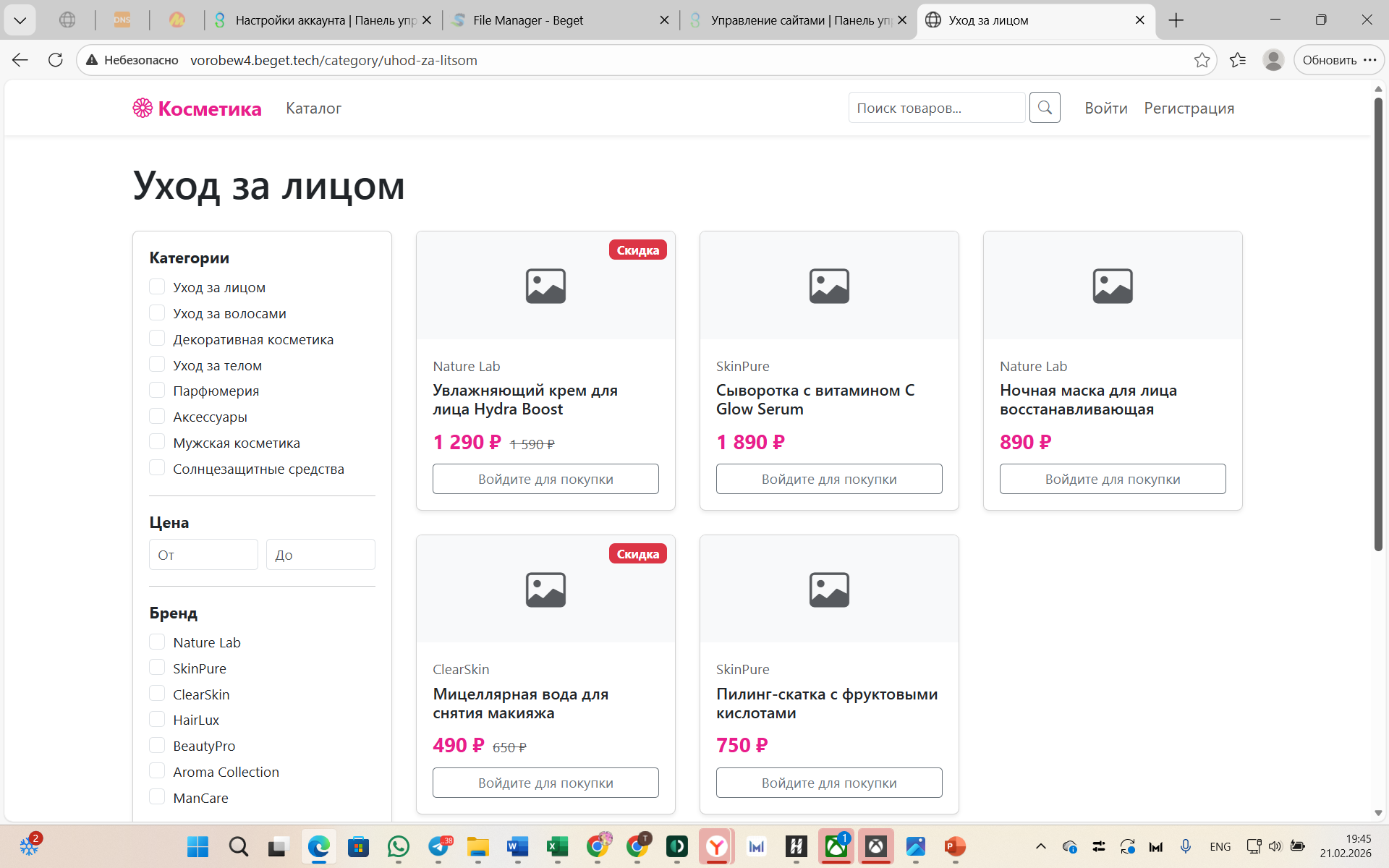
Task: Click the Регистрация link
Action: tap(1189, 109)
